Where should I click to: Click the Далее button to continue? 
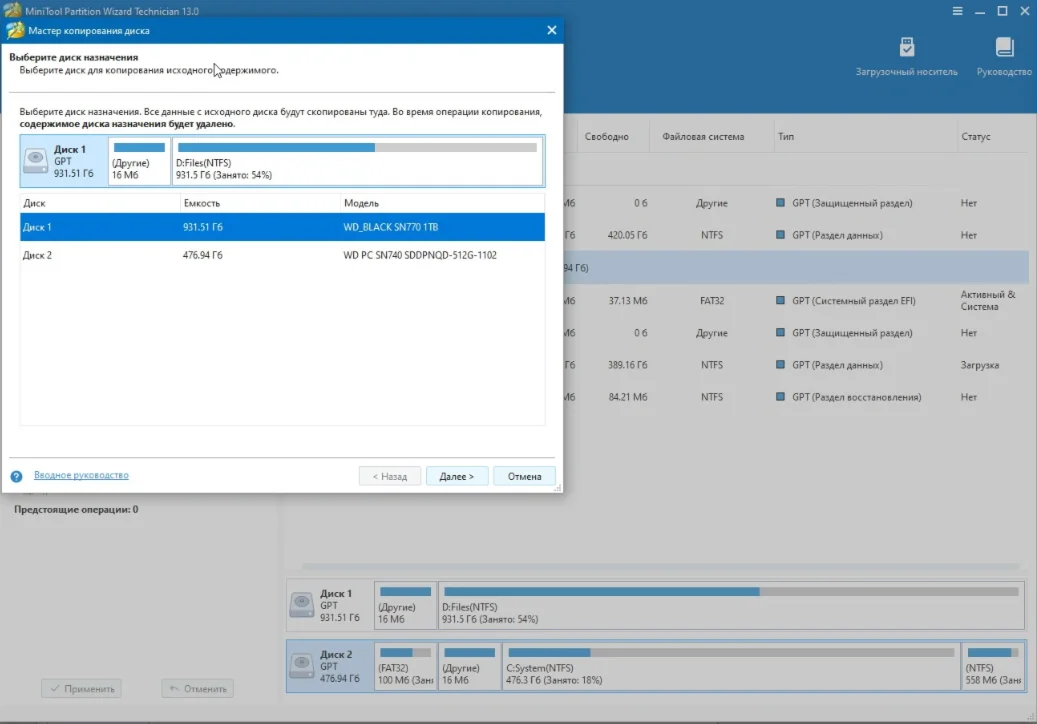(457, 475)
